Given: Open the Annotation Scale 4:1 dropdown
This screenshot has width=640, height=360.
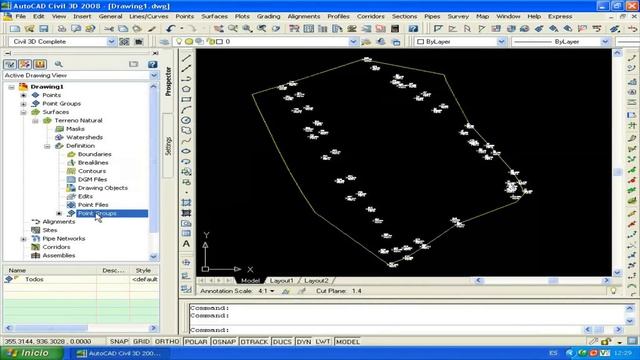Looking at the screenshot, I should coord(272,291).
